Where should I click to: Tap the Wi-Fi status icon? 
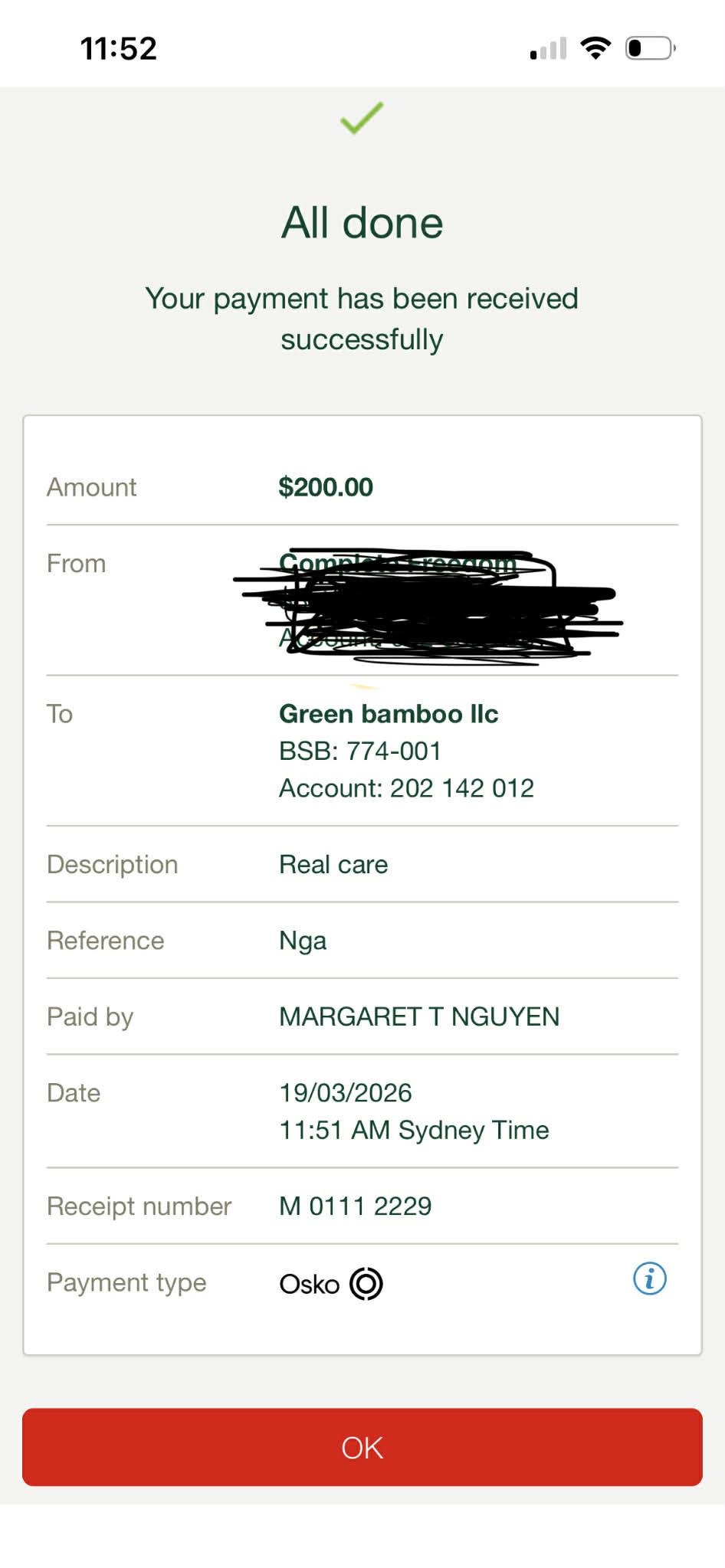(595, 48)
